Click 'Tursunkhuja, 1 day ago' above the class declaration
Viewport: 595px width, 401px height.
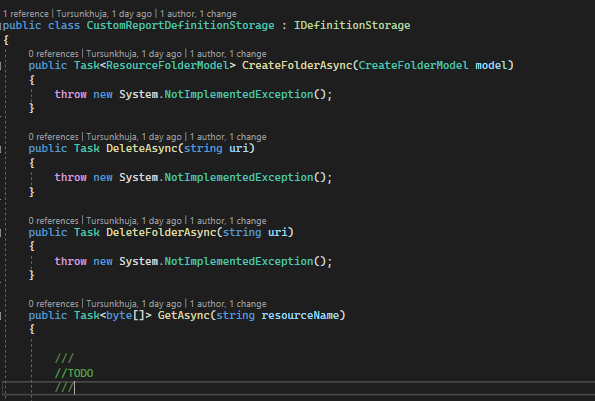coord(104,14)
